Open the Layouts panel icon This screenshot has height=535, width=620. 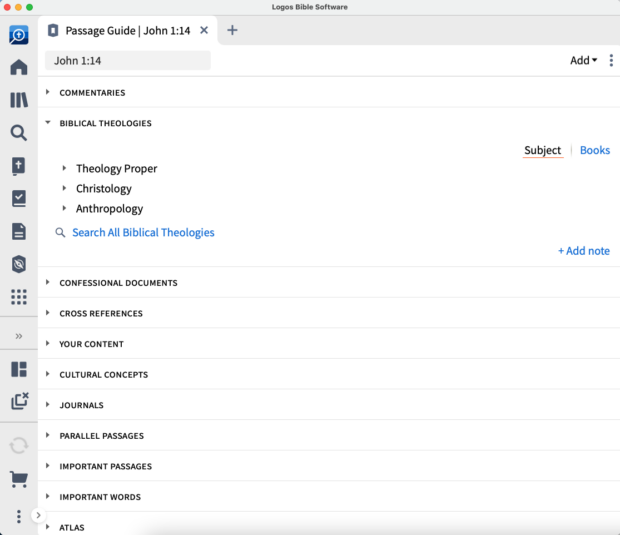click(19, 369)
